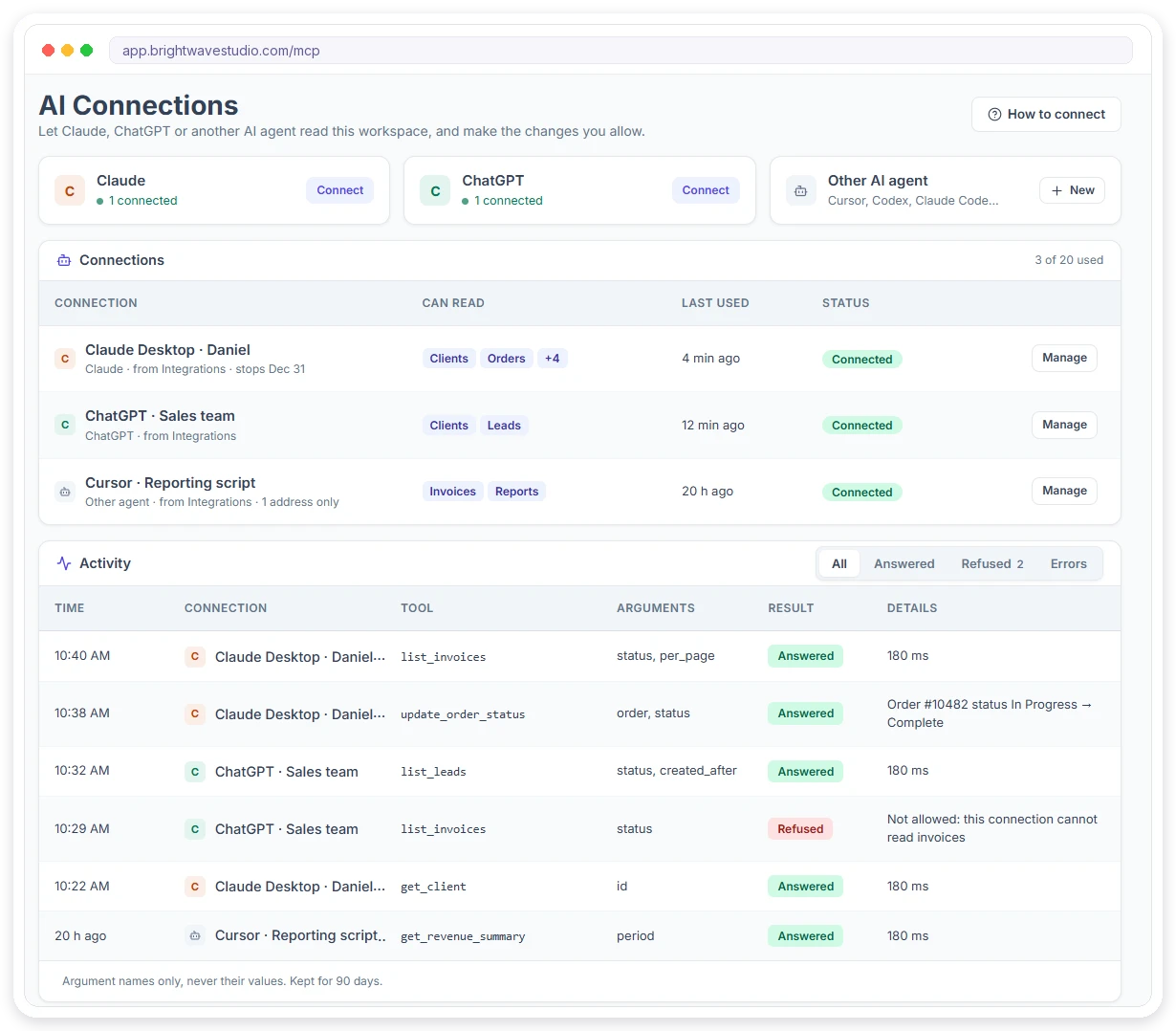Click the pulse icon beside Activity heading
Image resolution: width=1176 pixels, height=1031 pixels.
64,563
